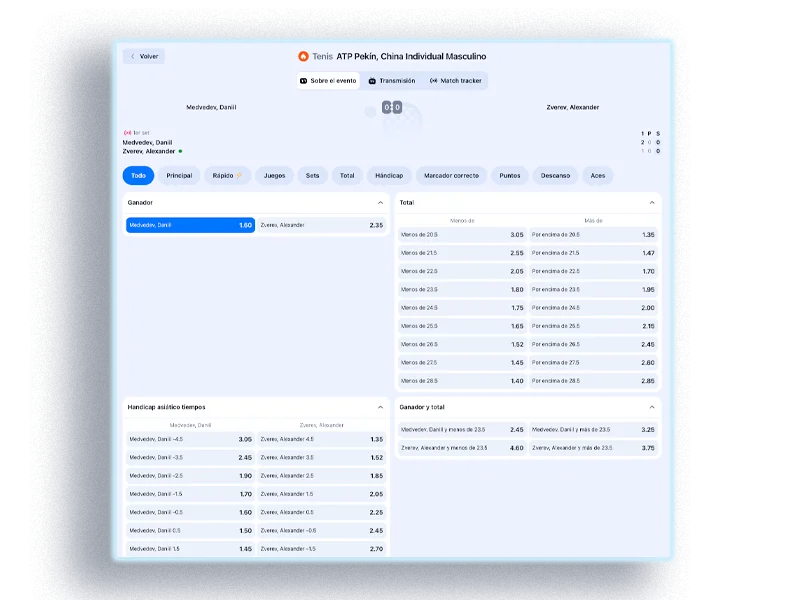This screenshot has height=600, width=786.
Task: Click the live 1er set indicator icon
Action: pyautogui.click(x=127, y=132)
